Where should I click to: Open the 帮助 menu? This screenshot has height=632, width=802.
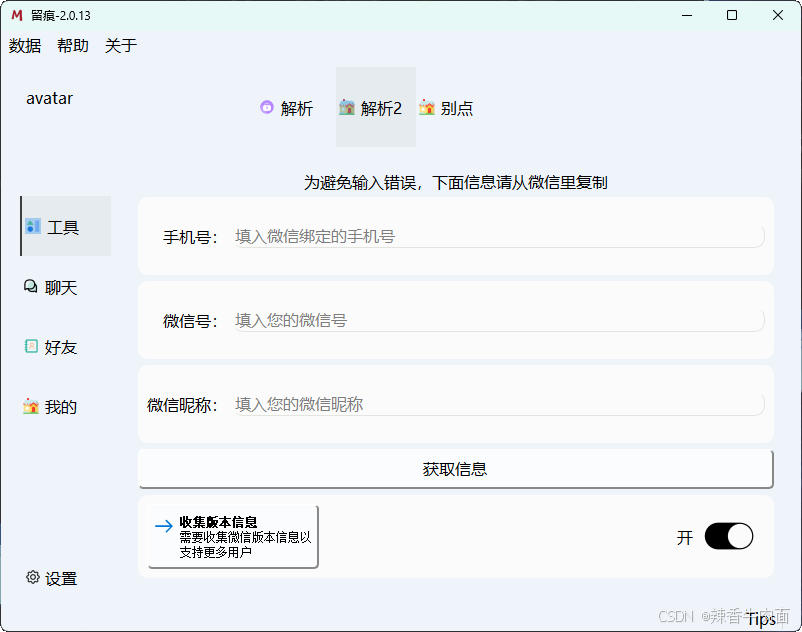[73, 46]
